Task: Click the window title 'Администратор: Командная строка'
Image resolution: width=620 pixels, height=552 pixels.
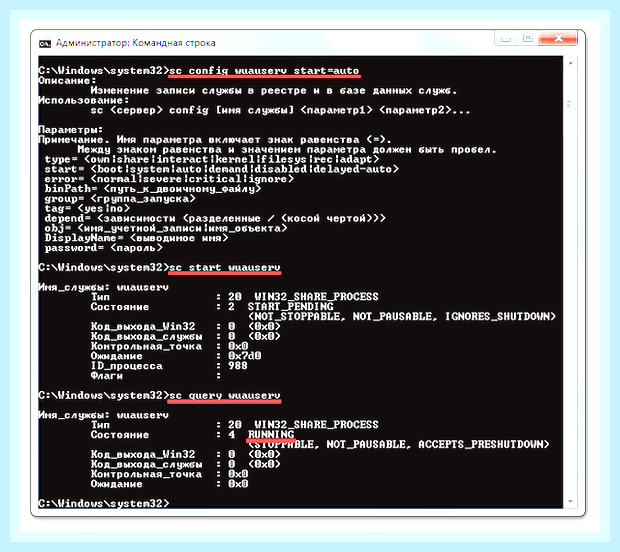Action: tap(136, 43)
